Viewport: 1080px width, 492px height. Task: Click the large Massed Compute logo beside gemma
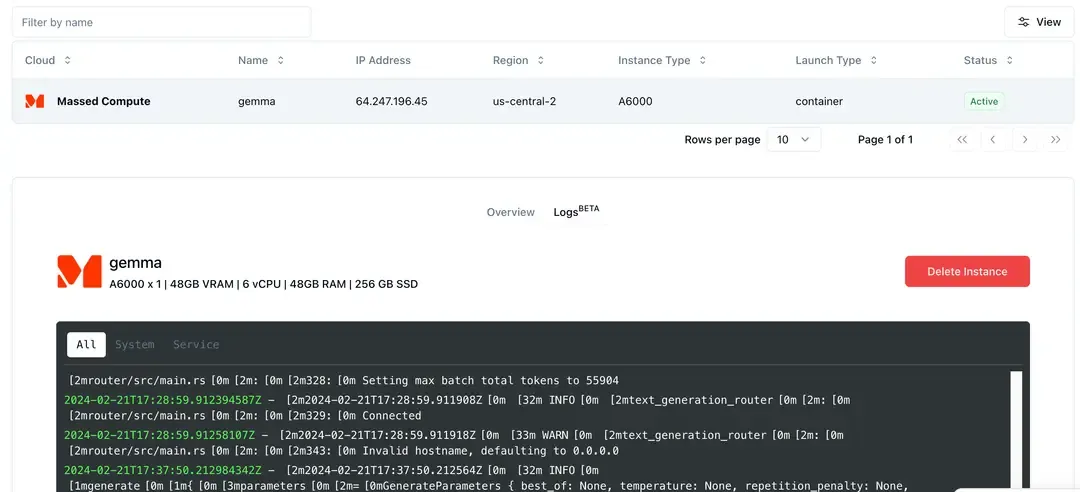(x=79, y=271)
